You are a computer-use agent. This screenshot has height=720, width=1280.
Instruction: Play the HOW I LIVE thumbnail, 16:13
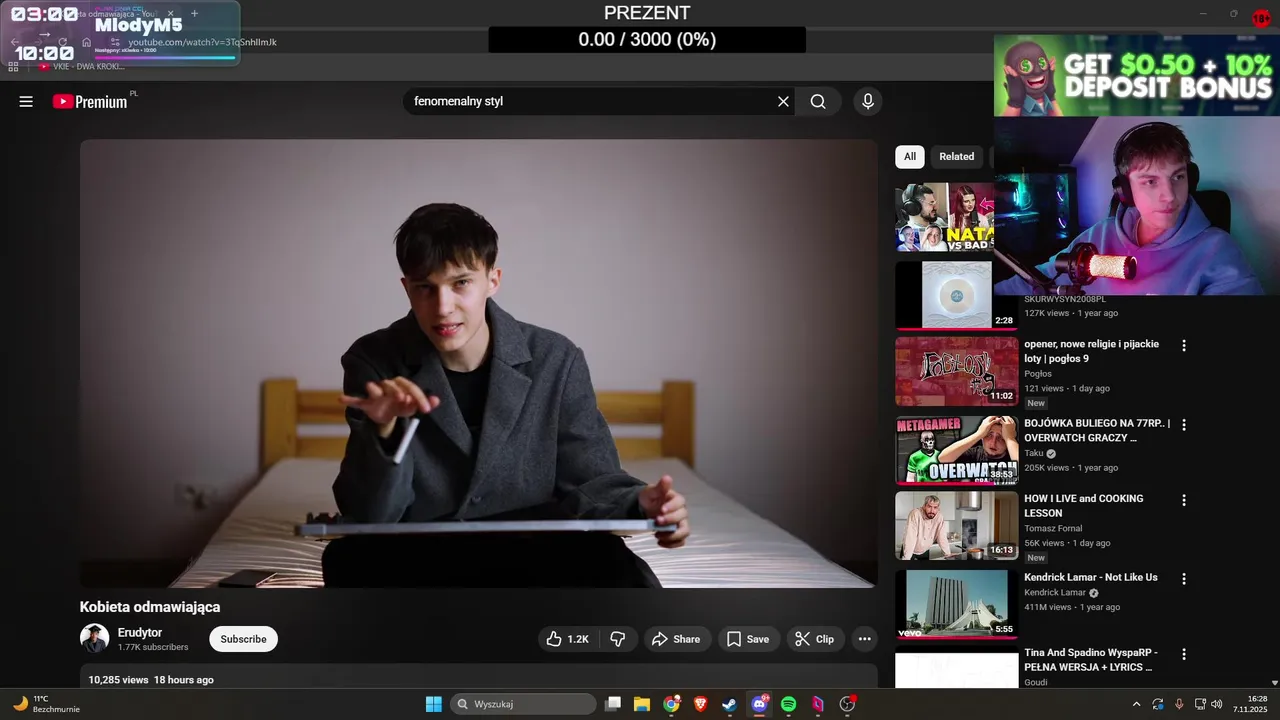point(956,526)
